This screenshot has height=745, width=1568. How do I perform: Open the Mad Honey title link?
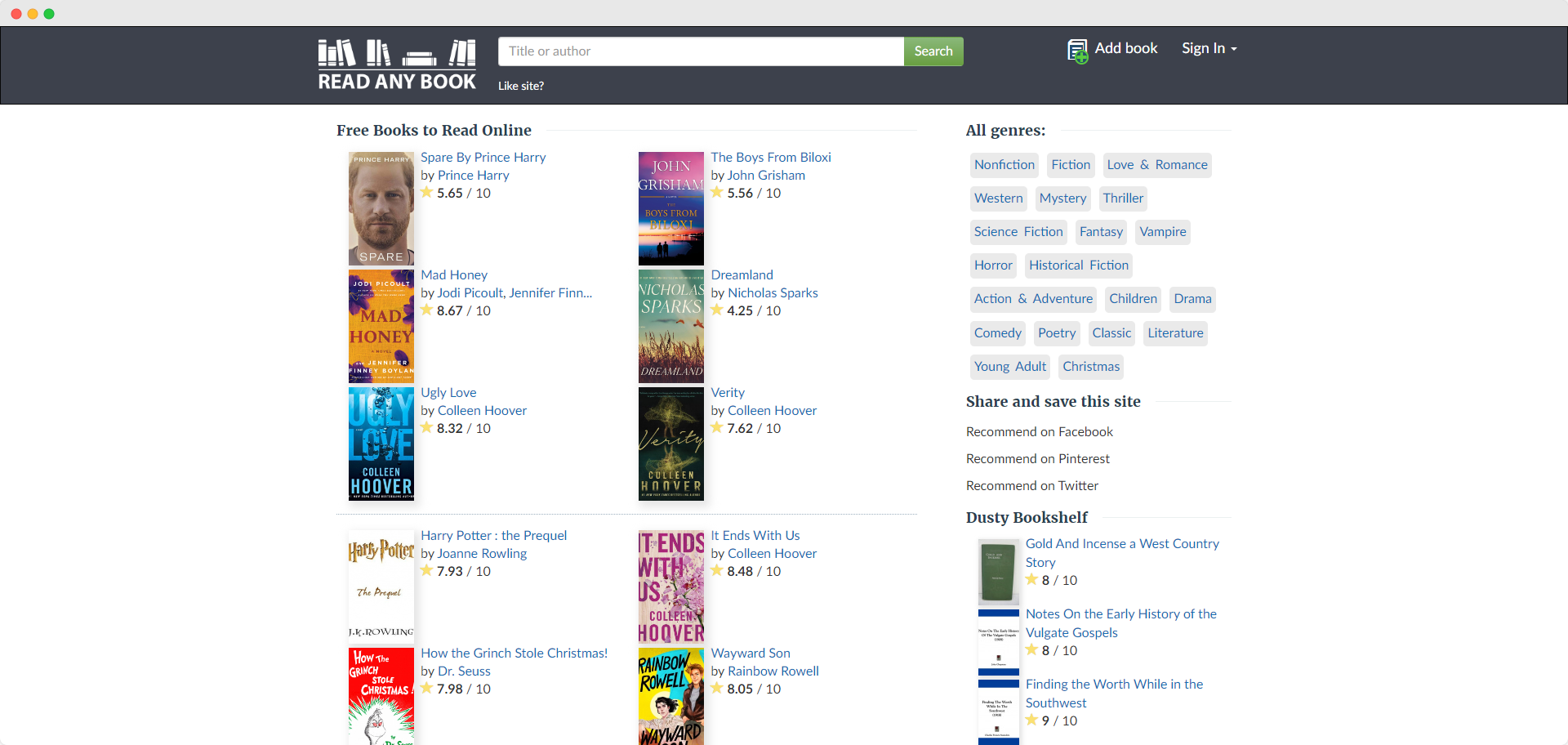454,275
